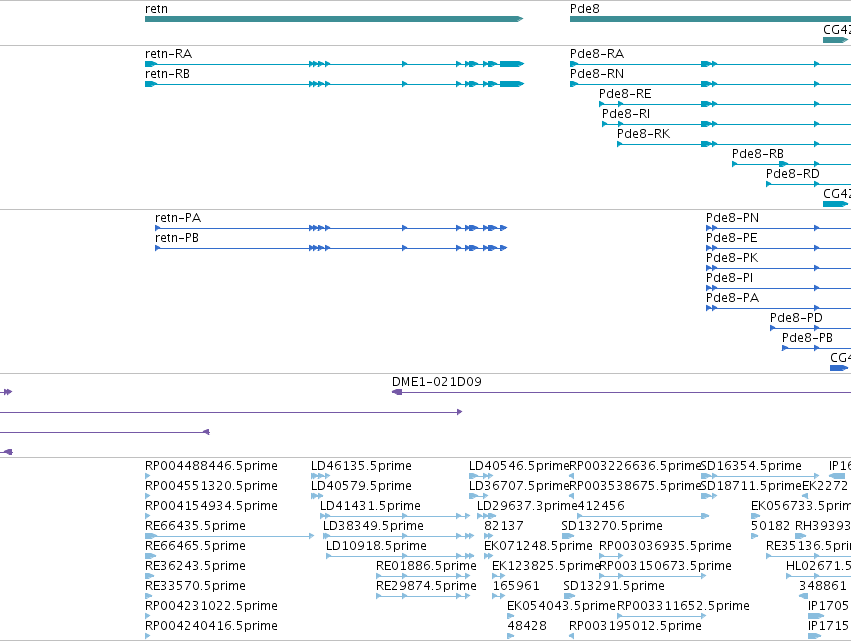Image resolution: width=851 pixels, height=641 pixels.
Task: Select the retn-RB transcript
Action: click(334, 84)
